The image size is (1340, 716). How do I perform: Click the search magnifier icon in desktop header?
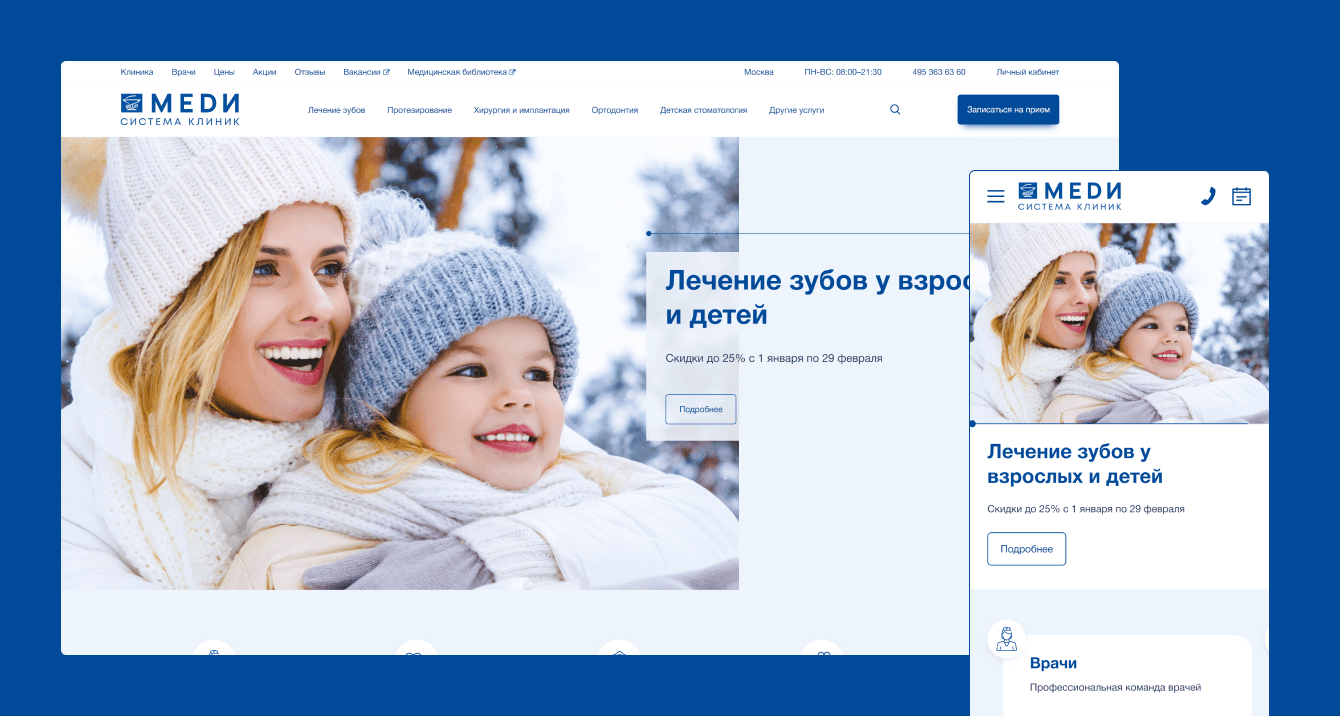895,110
